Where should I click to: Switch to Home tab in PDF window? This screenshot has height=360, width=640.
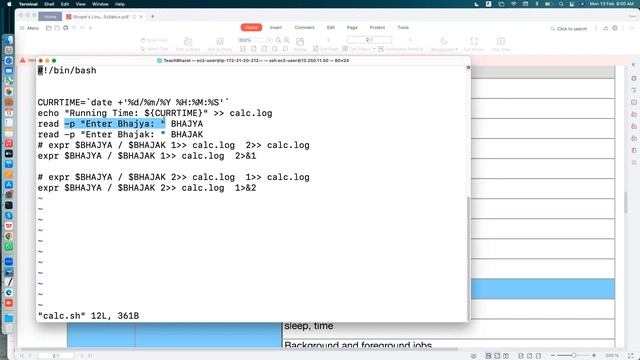point(50,17)
